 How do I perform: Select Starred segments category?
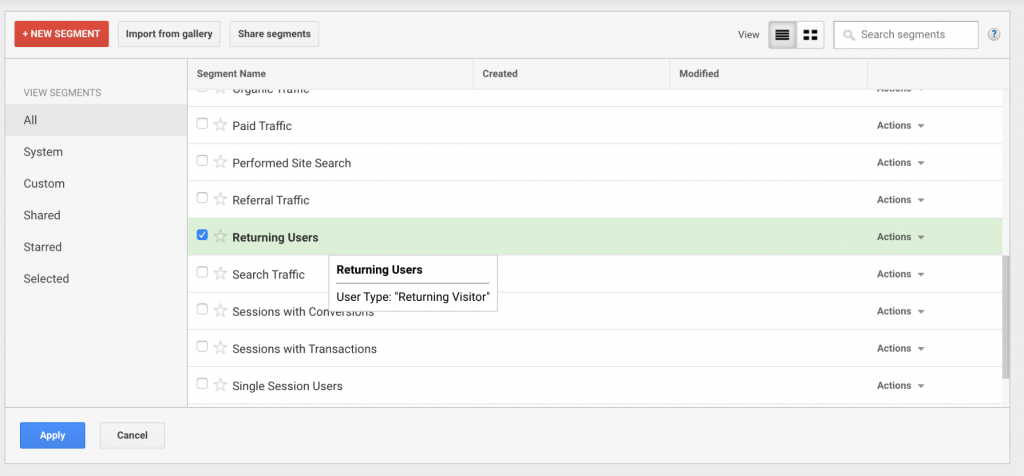pyautogui.click(x=97, y=247)
